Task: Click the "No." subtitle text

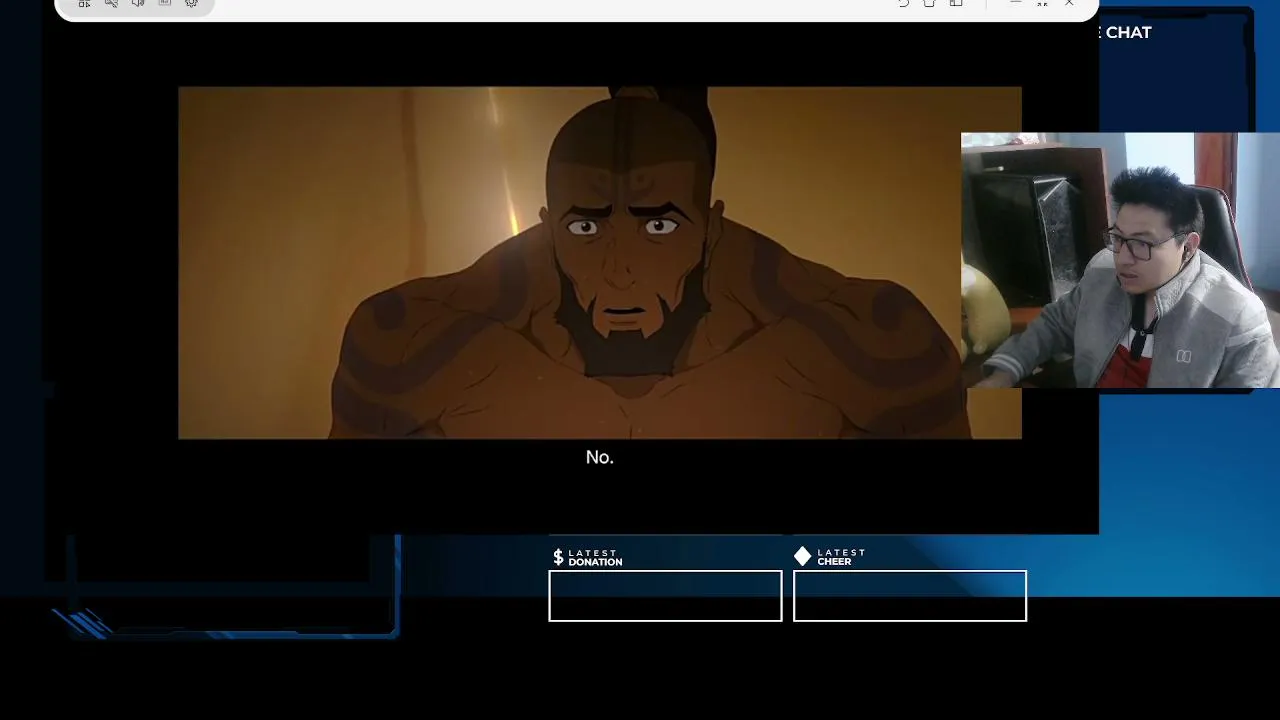Action: (600, 457)
